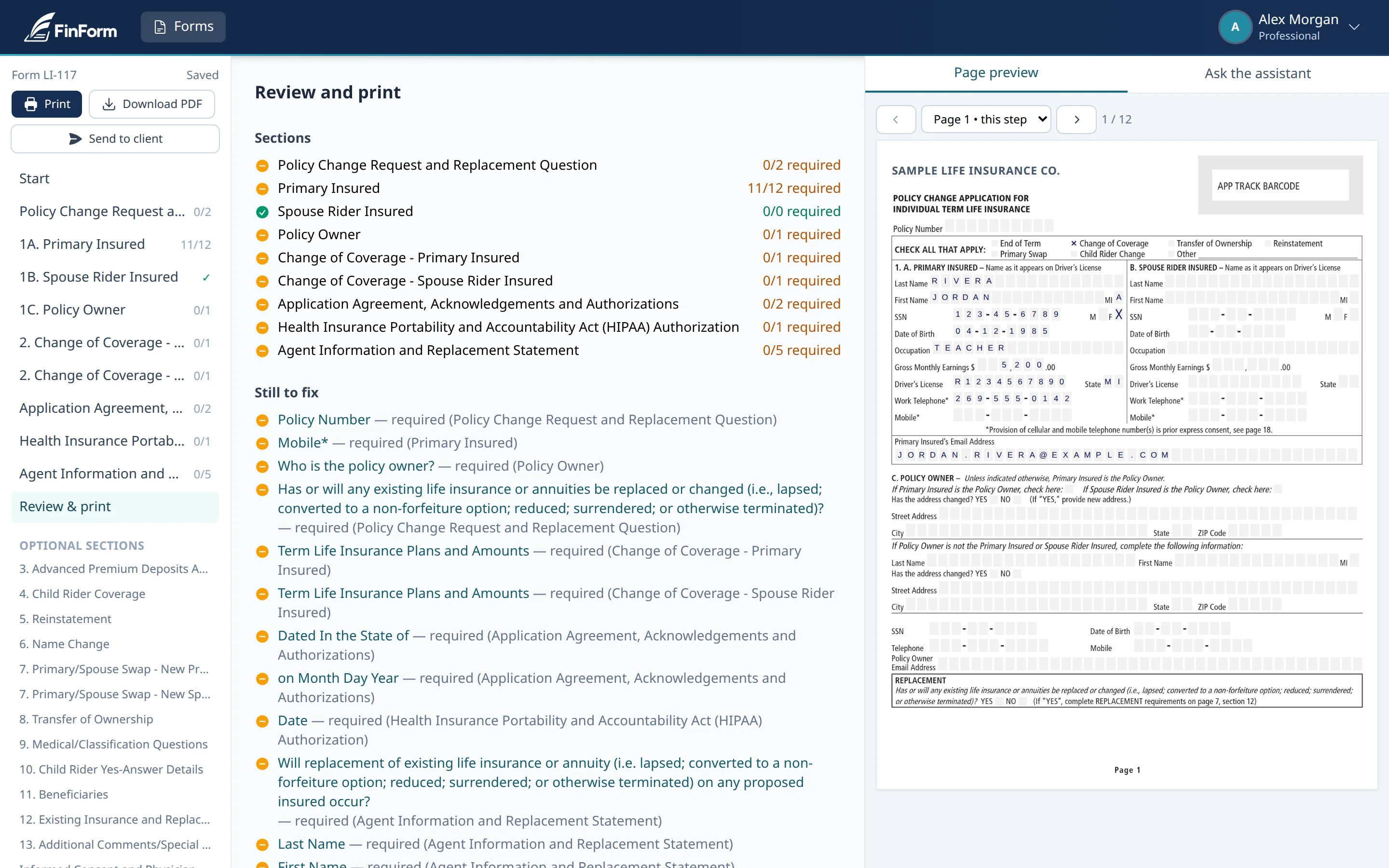Click orange icon next to Policy Number fix
The image size is (1389, 868).
(262, 420)
